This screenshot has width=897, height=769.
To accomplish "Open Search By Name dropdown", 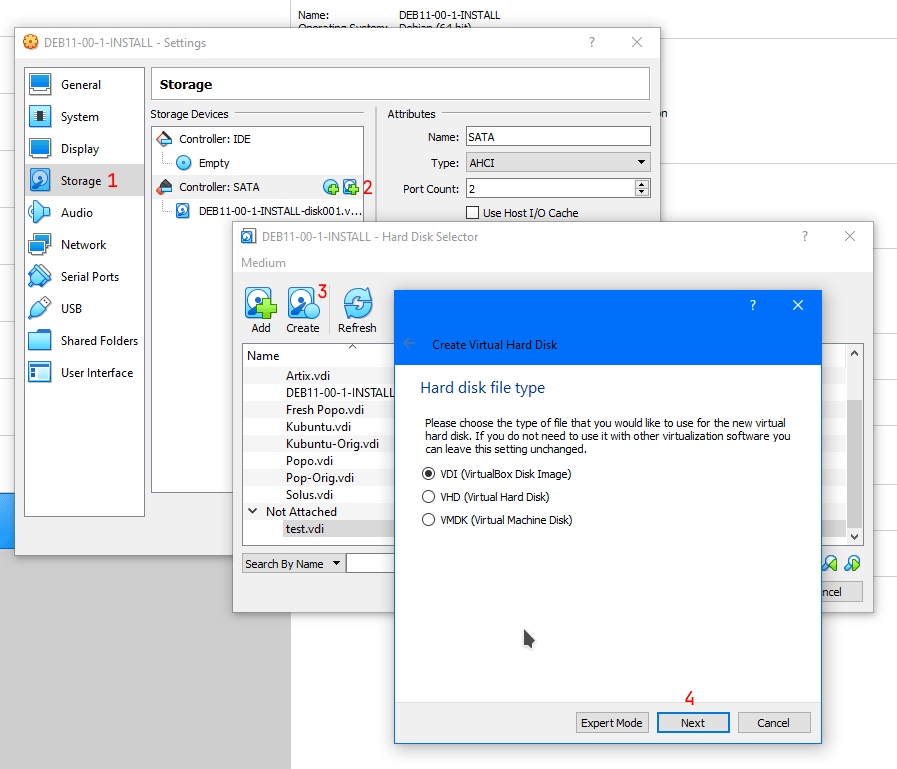I will point(293,564).
